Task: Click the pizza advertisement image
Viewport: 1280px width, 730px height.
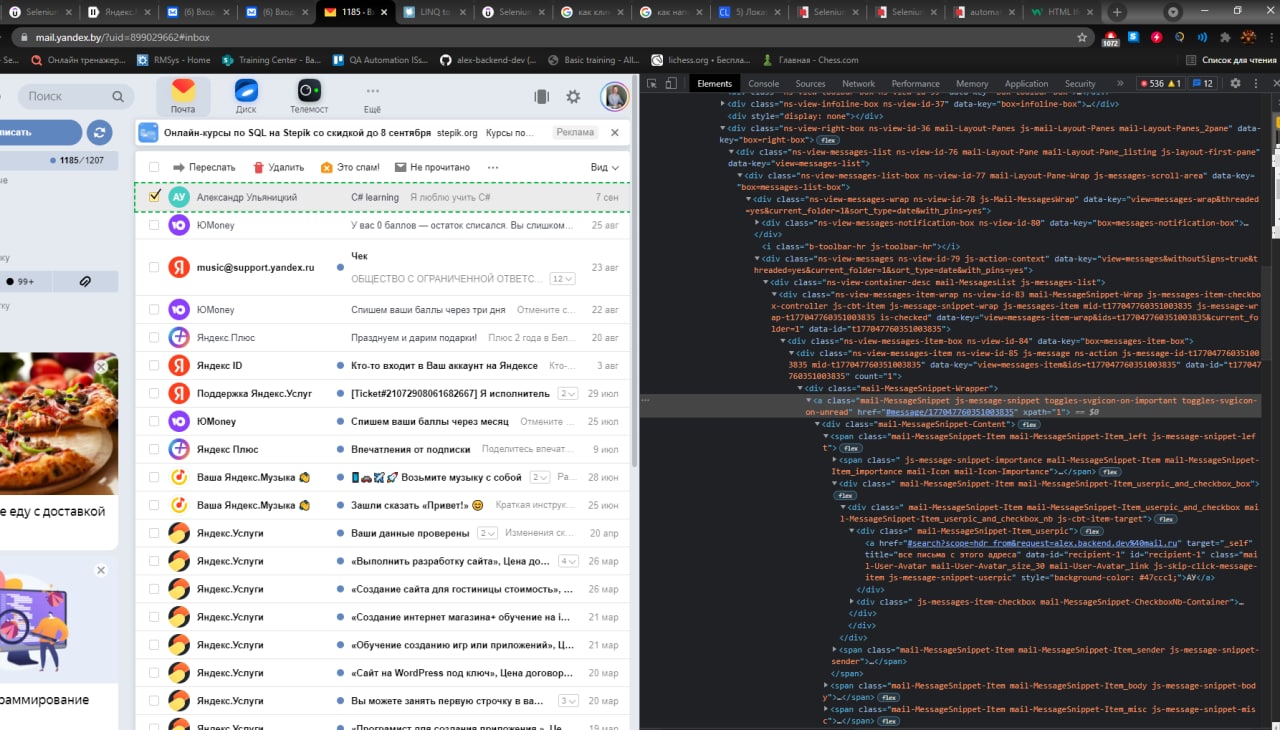Action: (59, 423)
